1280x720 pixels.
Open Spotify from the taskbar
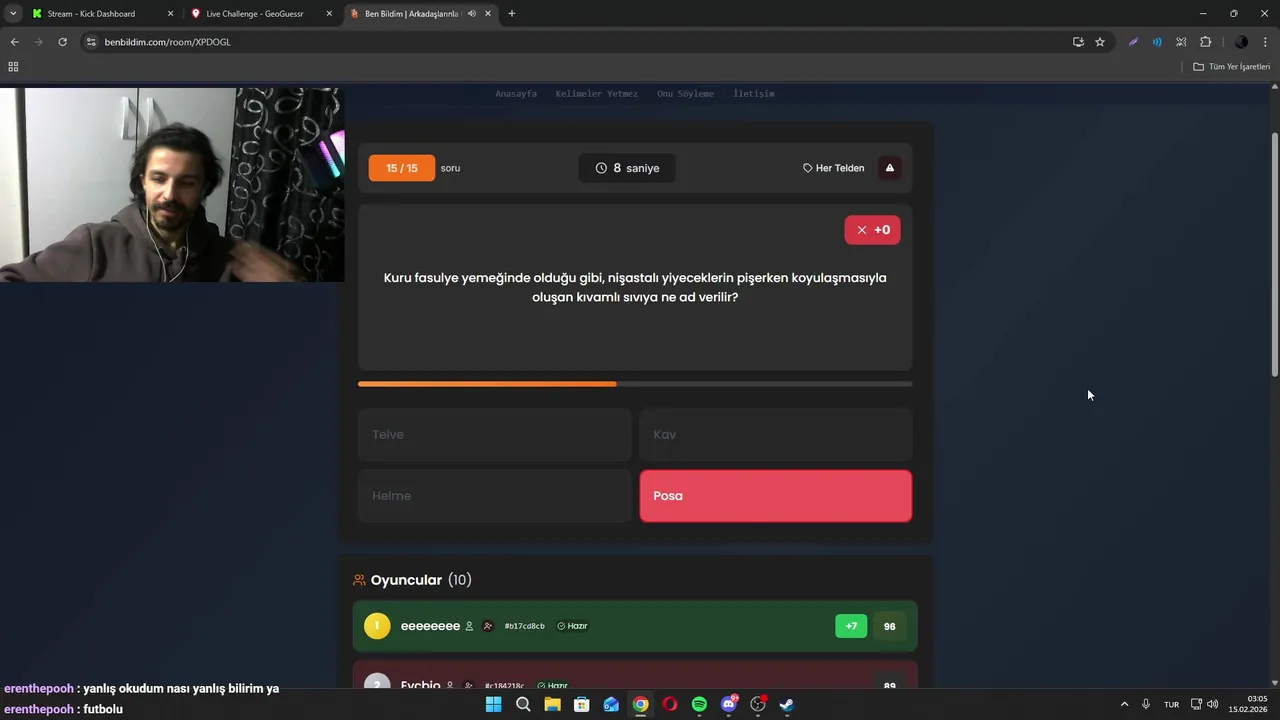pyautogui.click(x=699, y=704)
